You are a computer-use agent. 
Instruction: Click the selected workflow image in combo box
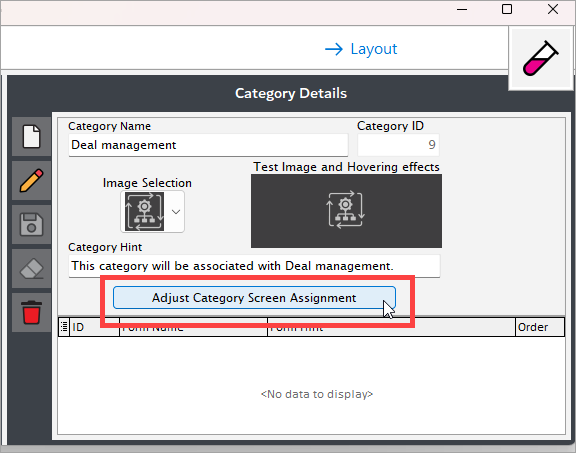click(144, 212)
